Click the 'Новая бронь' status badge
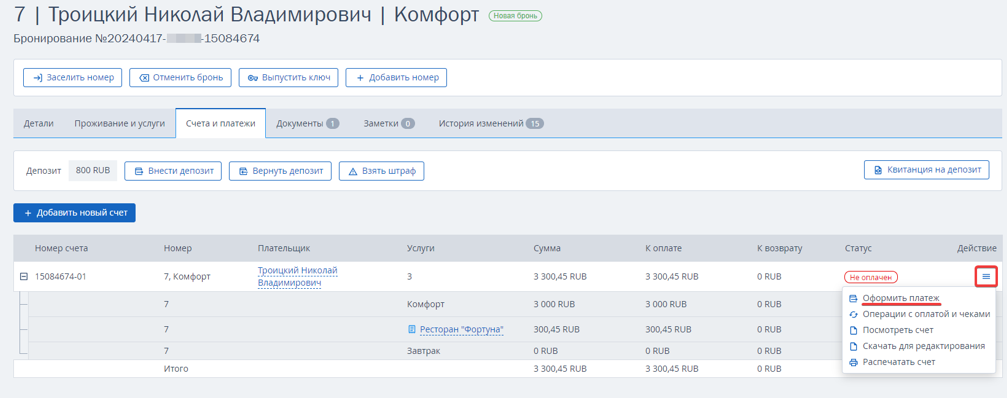Image resolution: width=1007 pixels, height=398 pixels. click(x=515, y=15)
